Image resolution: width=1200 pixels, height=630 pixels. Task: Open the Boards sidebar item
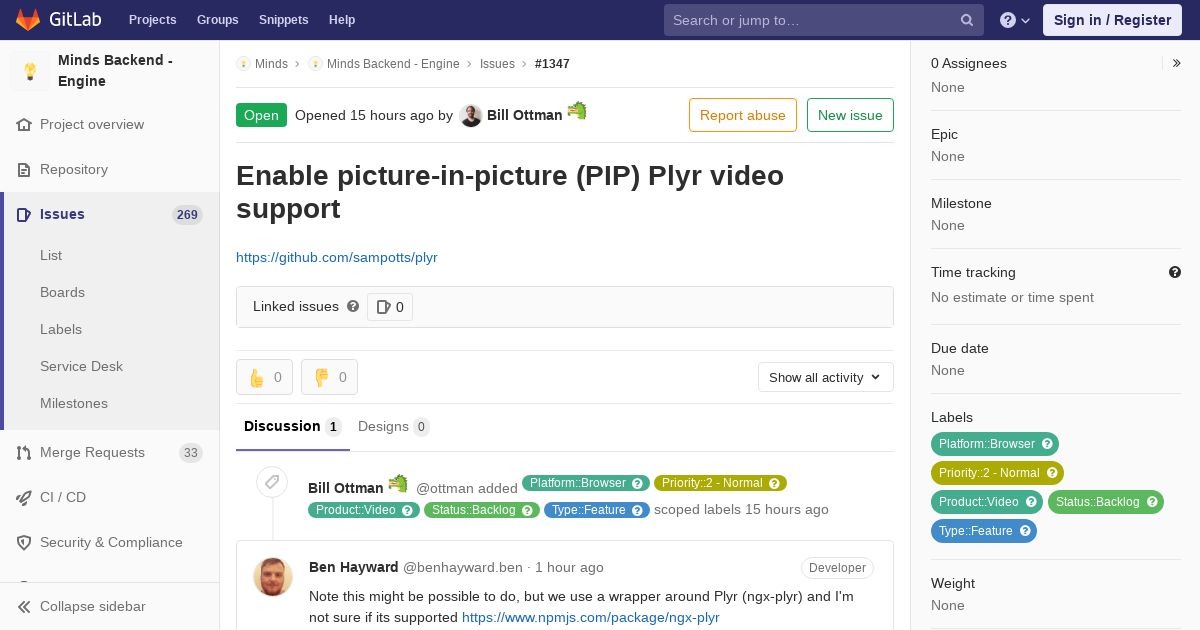click(62, 293)
